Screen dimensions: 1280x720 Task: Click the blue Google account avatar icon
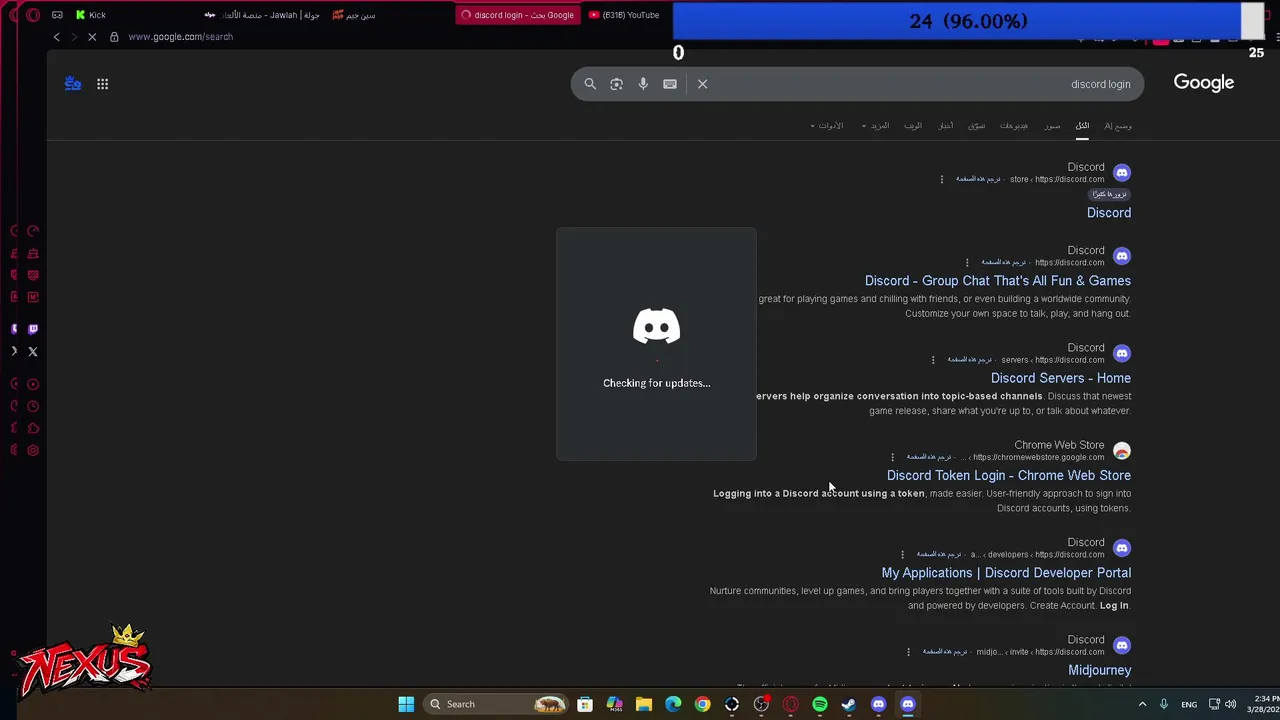point(73,84)
